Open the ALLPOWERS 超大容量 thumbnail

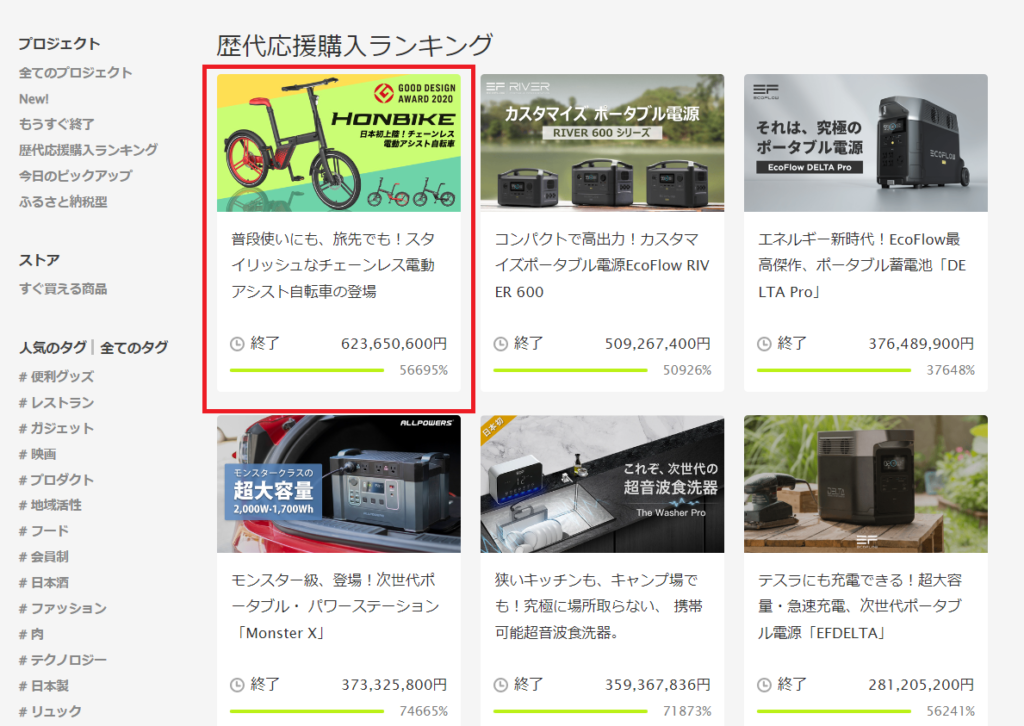[x=339, y=484]
